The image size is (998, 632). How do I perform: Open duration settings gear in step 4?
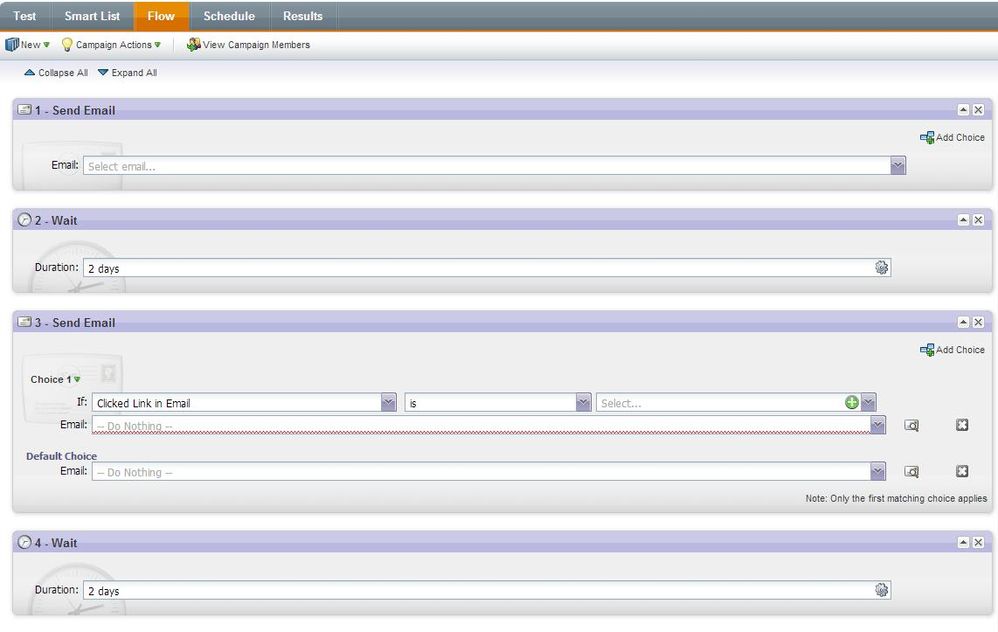(882, 590)
